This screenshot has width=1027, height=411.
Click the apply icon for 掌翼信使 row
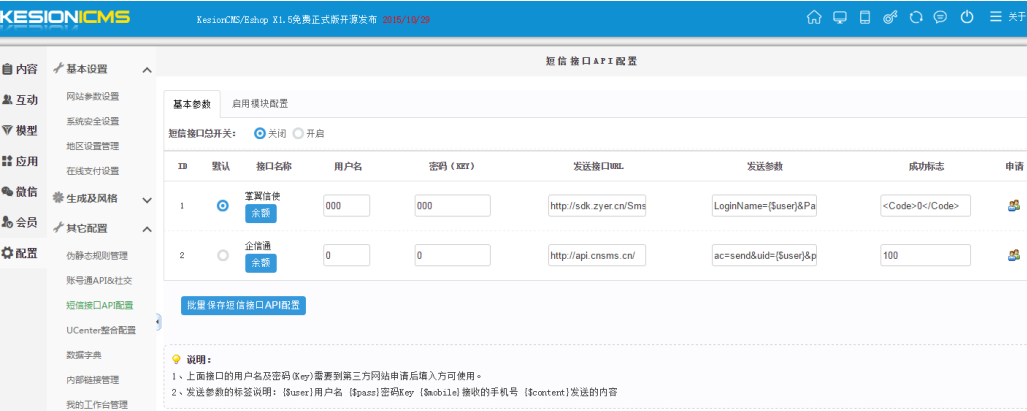click(x=1013, y=205)
